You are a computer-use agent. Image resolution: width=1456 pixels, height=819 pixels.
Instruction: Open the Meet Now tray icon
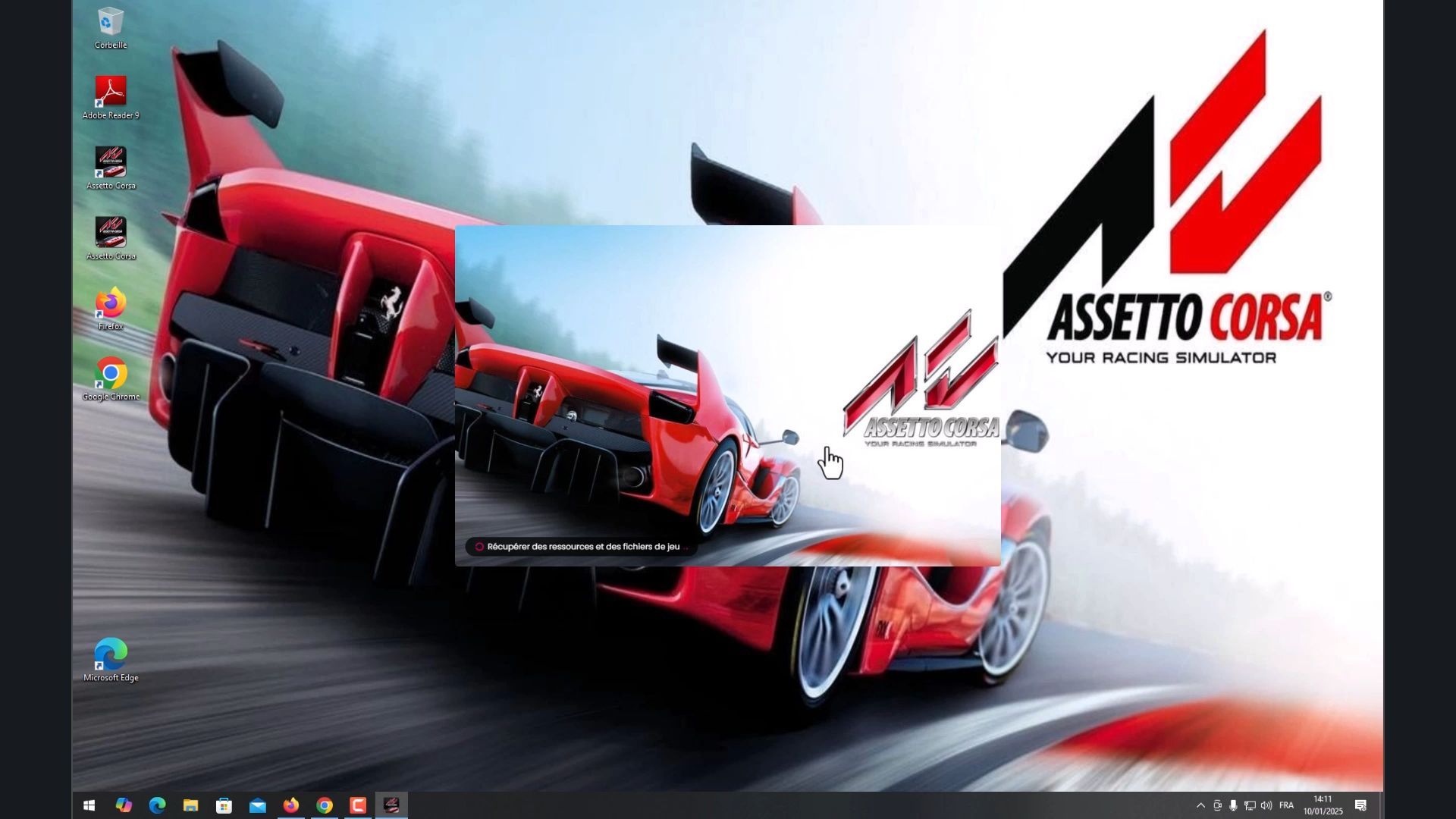(1217, 805)
